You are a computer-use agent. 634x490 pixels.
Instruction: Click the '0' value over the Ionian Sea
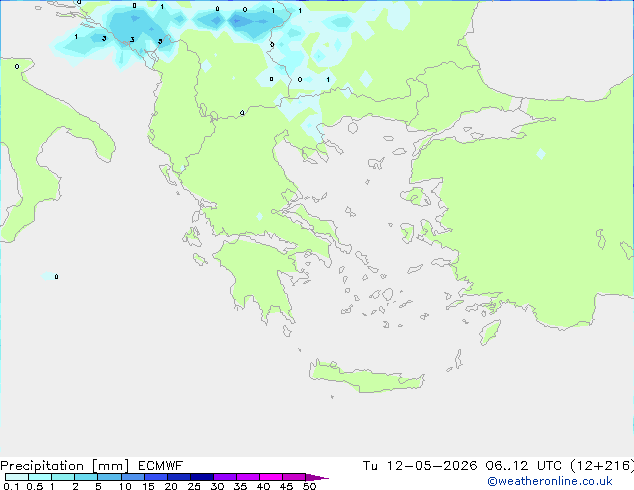coord(56,277)
